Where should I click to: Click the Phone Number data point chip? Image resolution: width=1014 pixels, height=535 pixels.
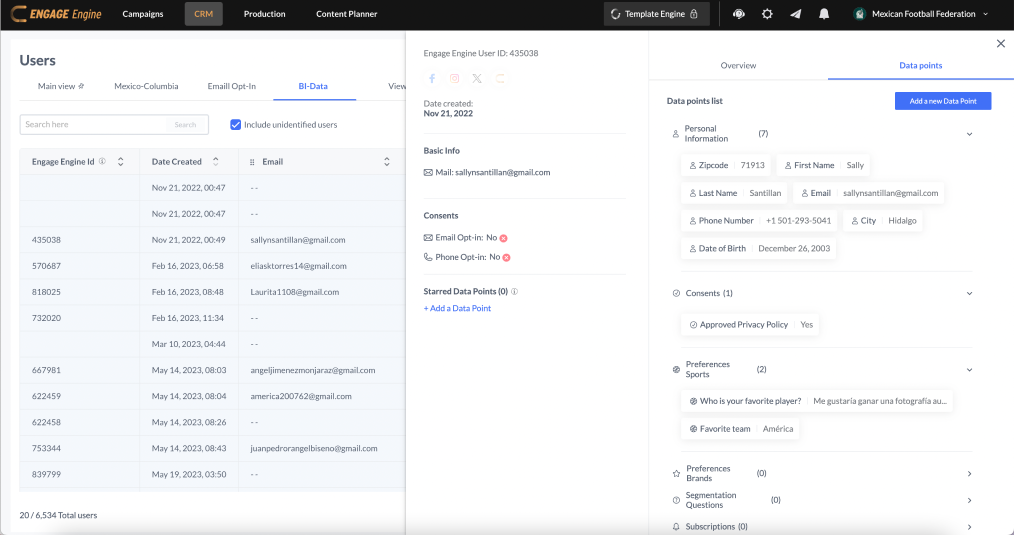(759, 221)
